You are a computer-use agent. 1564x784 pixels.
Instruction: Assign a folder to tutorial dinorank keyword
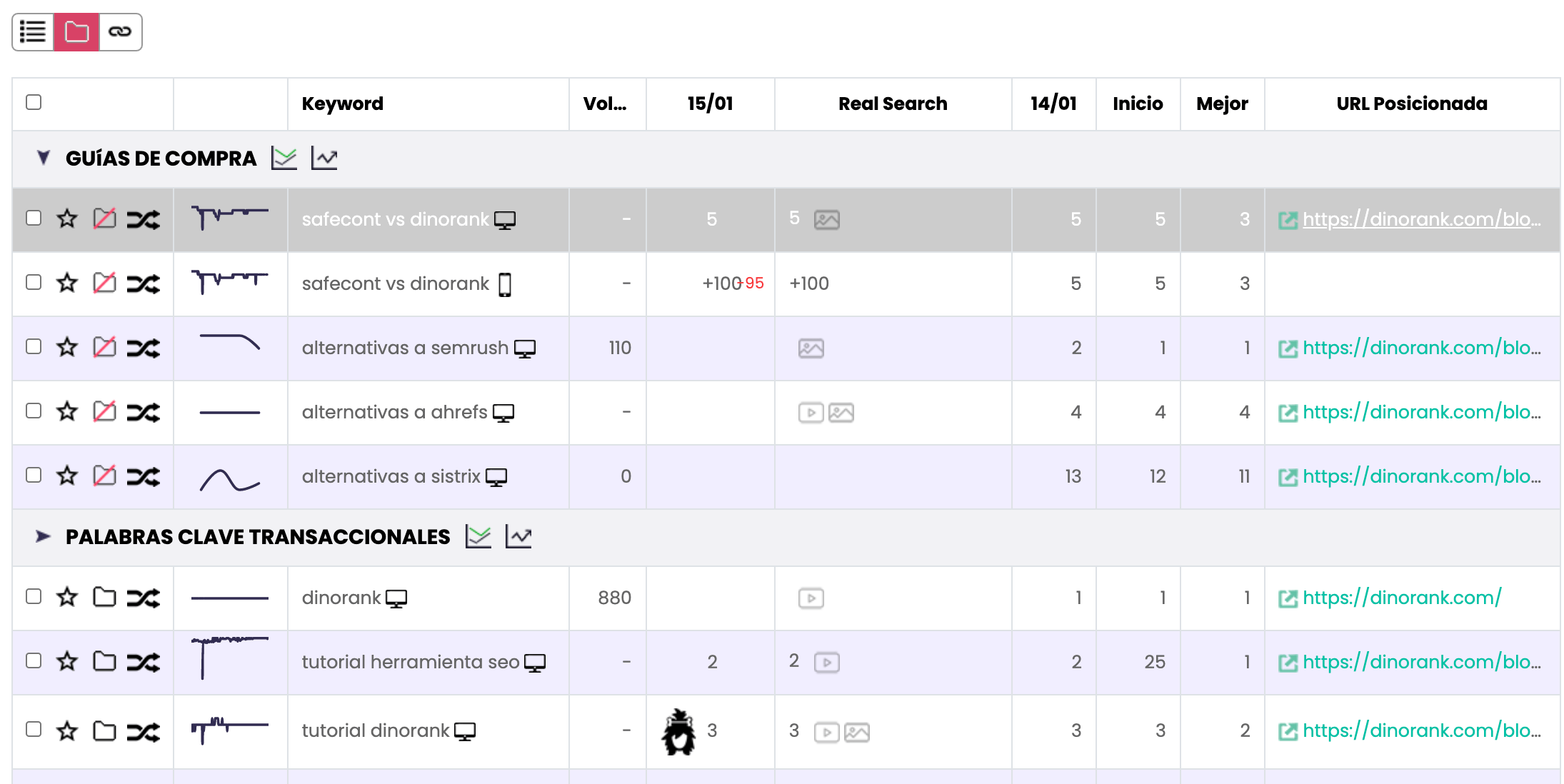(x=104, y=731)
